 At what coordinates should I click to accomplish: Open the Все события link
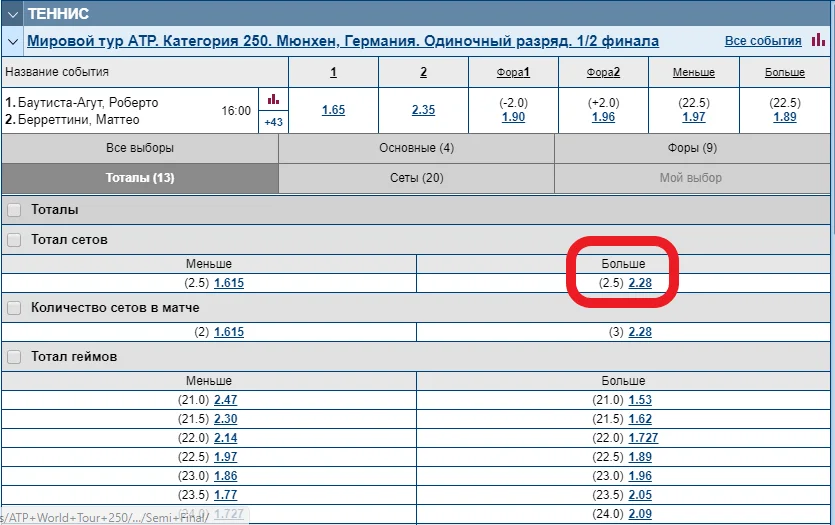coord(763,41)
